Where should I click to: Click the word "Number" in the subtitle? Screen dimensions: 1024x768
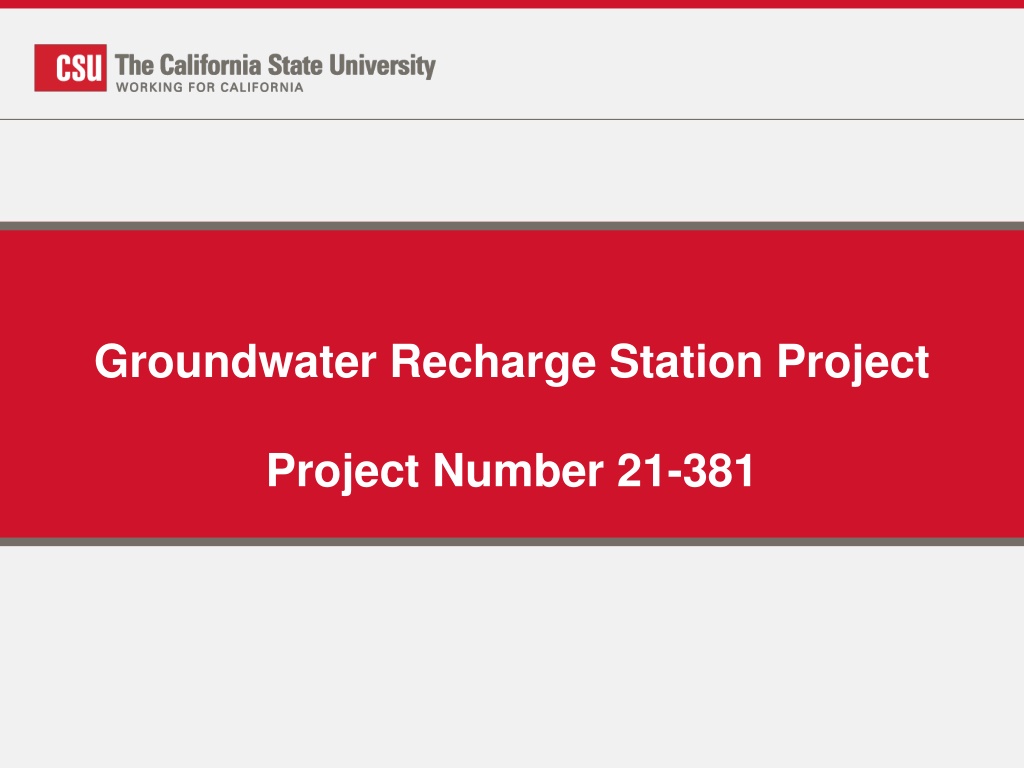(x=519, y=470)
